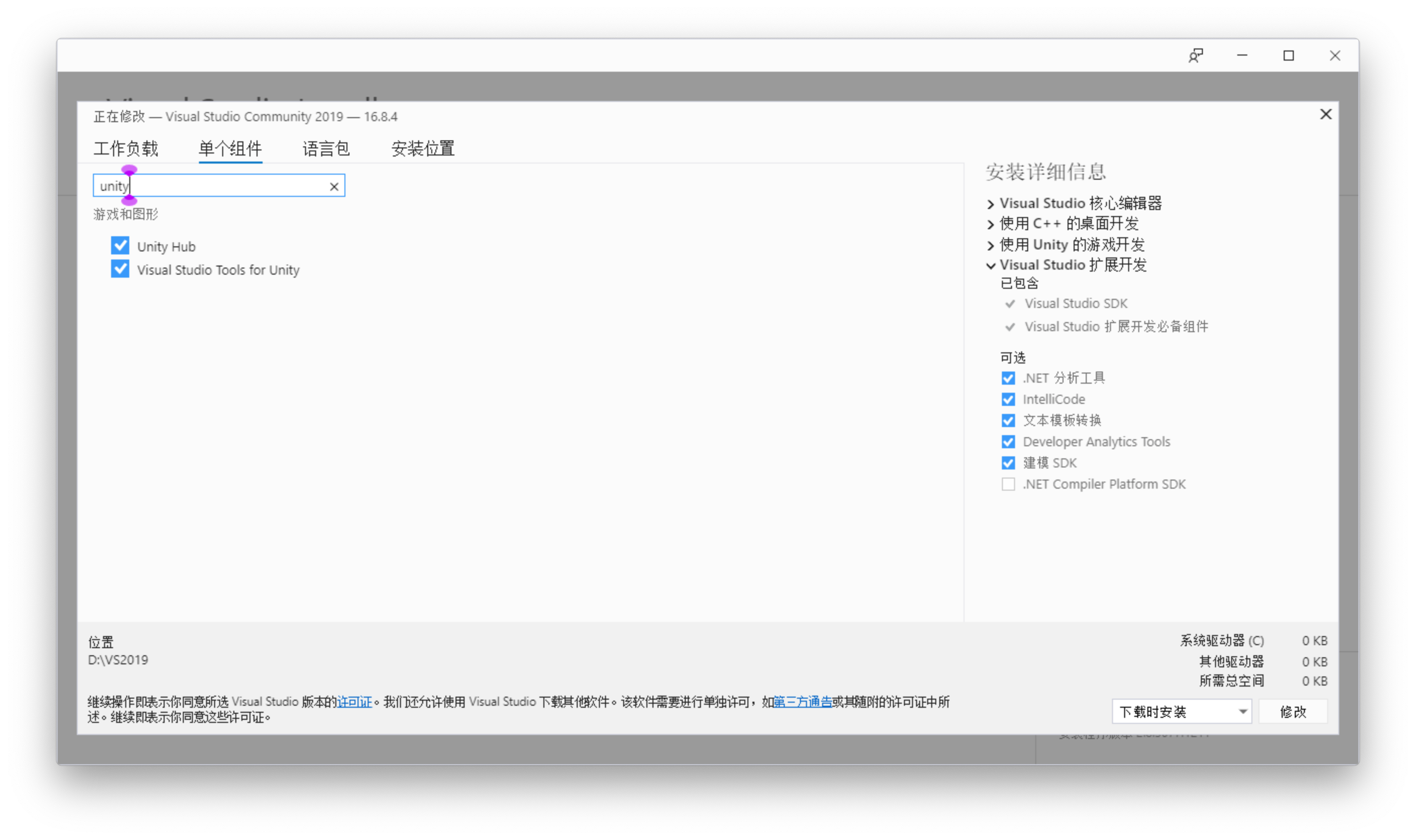Click the 修改 button
This screenshot has width=1416, height=840.
[x=1293, y=711]
